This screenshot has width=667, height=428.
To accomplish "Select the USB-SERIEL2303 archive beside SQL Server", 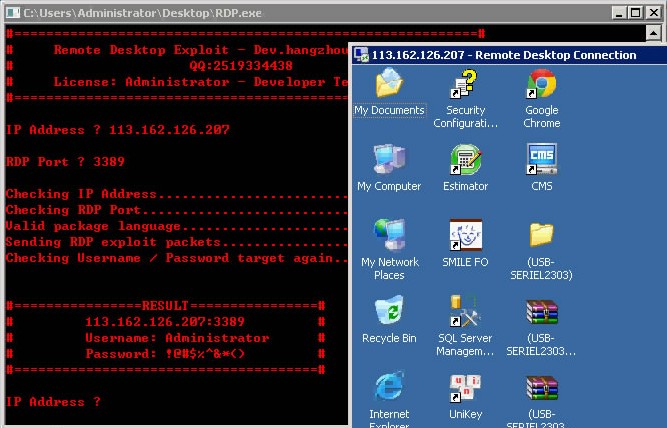I will (541, 312).
